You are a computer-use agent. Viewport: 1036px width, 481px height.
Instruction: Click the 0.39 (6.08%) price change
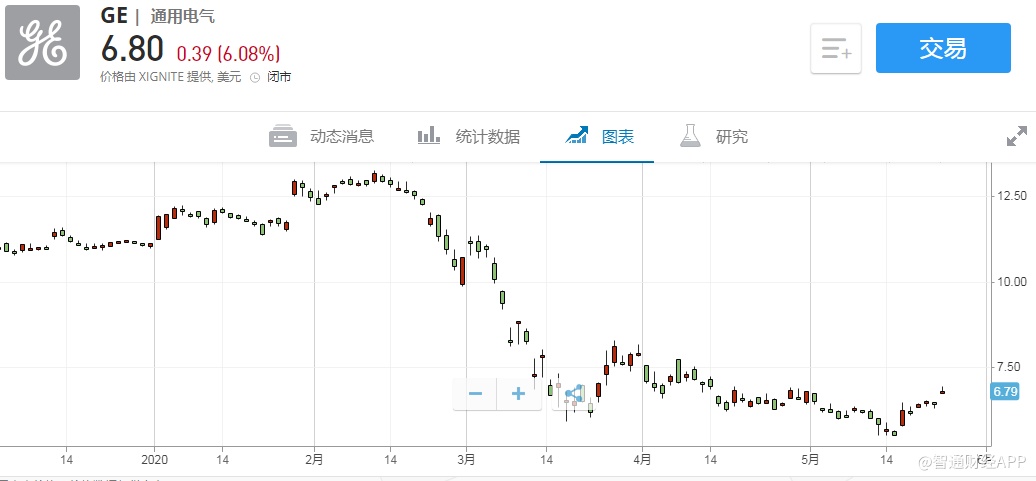[228, 53]
